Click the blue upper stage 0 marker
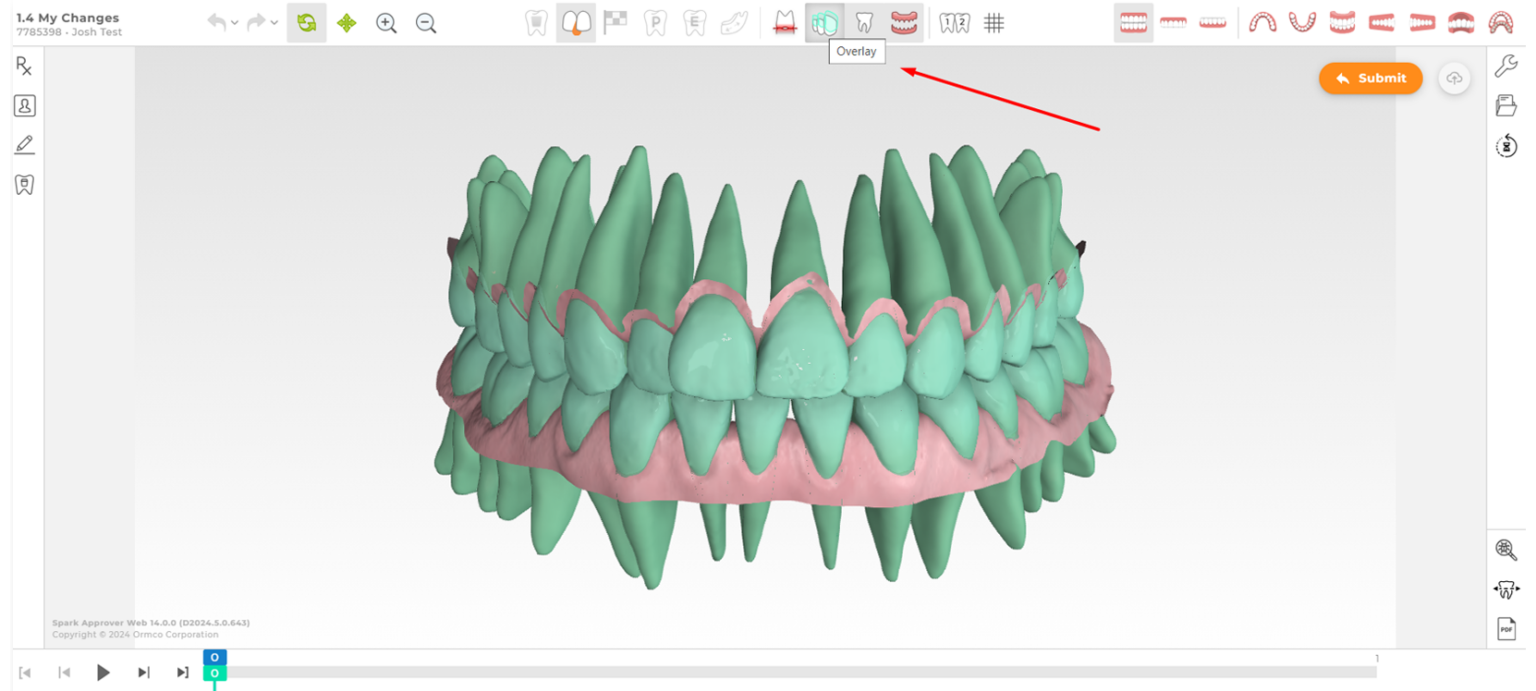 click(x=215, y=657)
